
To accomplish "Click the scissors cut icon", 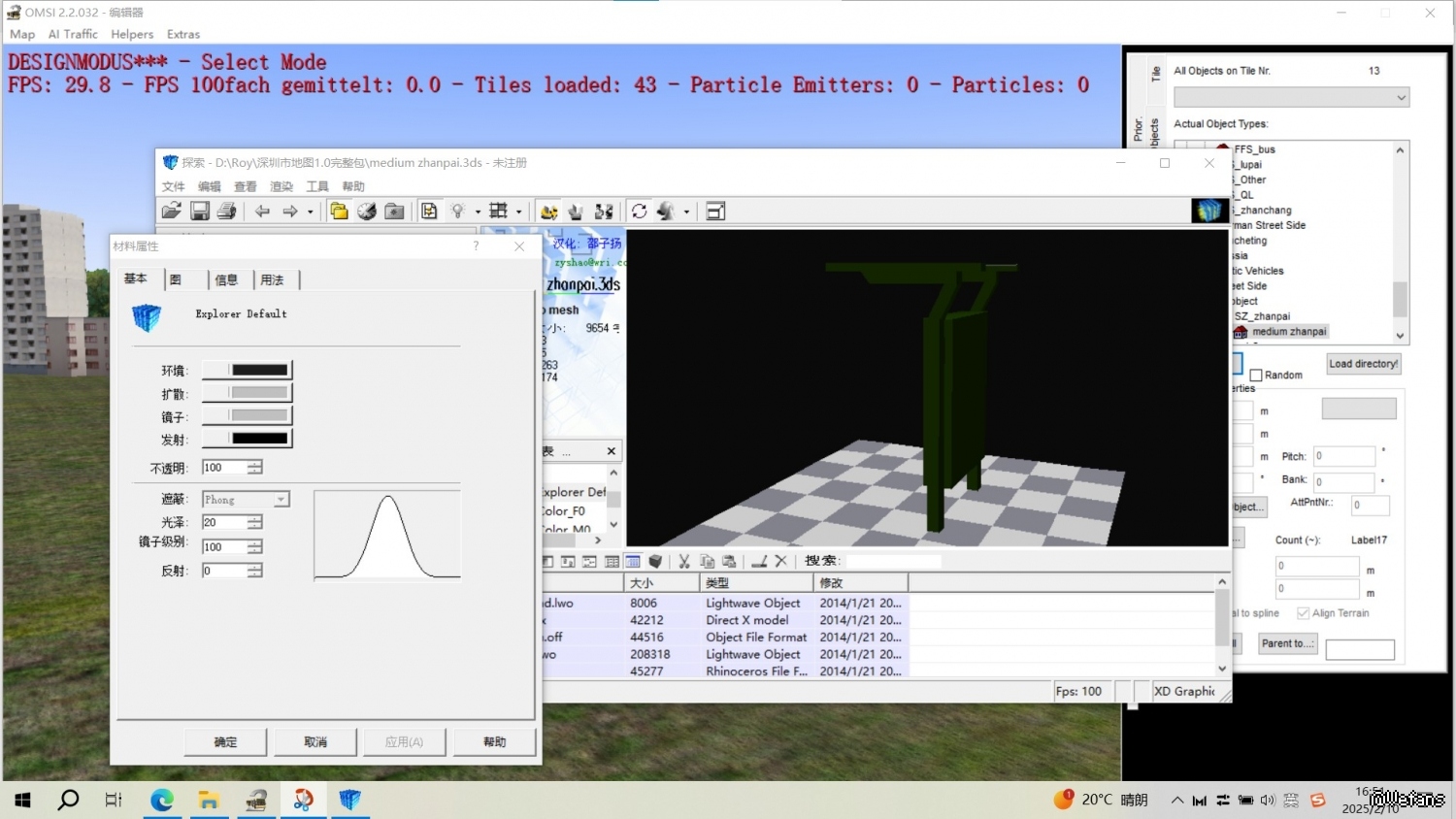I will coord(684,561).
